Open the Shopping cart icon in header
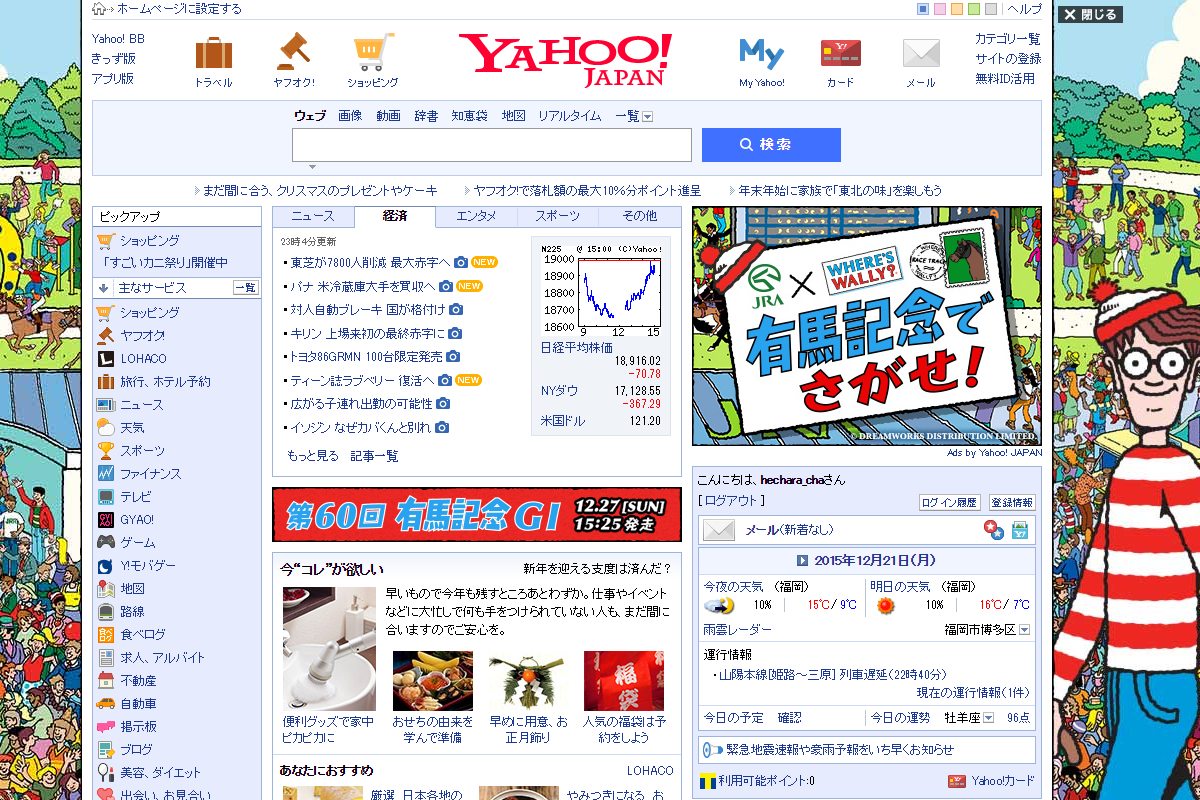The height and width of the screenshot is (800, 1200). [x=373, y=52]
